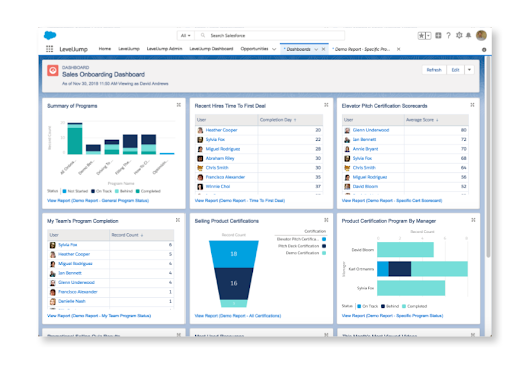512x367 pixels.
Task: Expand the Opportunities tab dropdown arrow
Action: 274,49
